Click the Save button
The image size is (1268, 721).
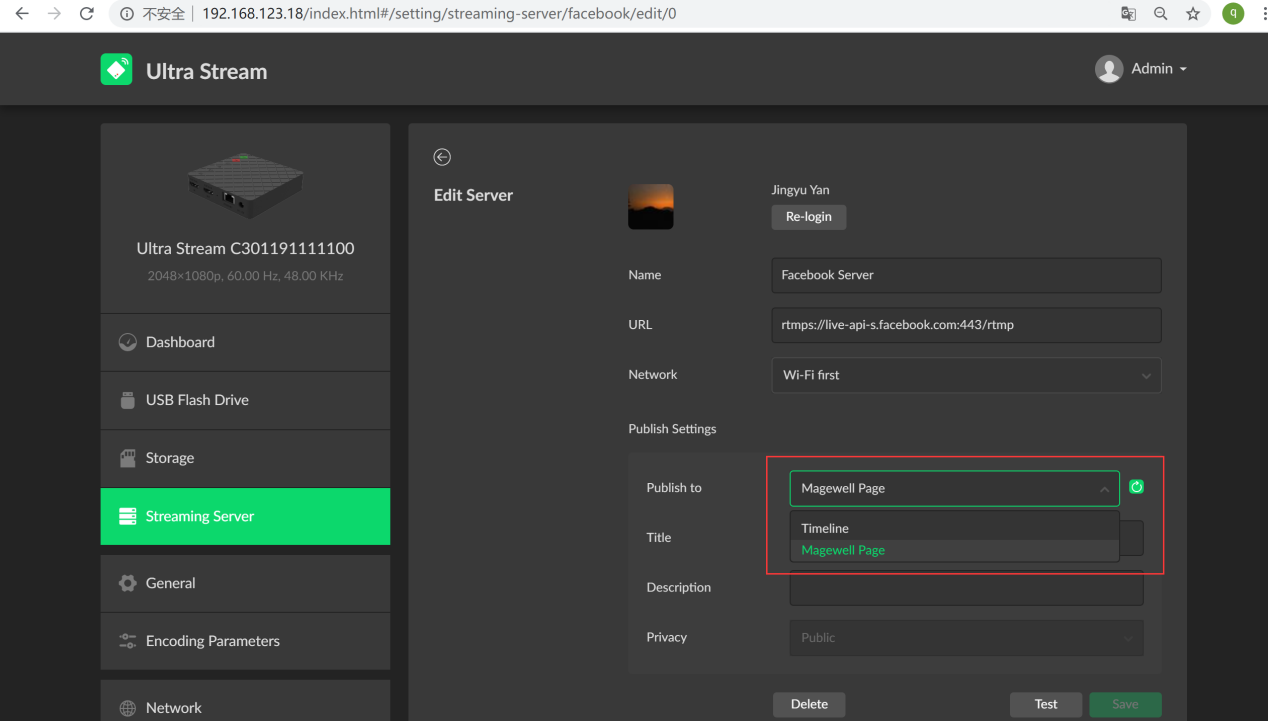point(1125,704)
